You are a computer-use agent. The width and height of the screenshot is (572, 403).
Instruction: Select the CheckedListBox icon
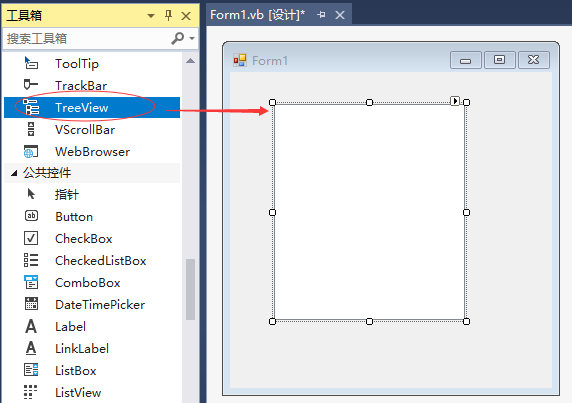pyautogui.click(x=31, y=260)
